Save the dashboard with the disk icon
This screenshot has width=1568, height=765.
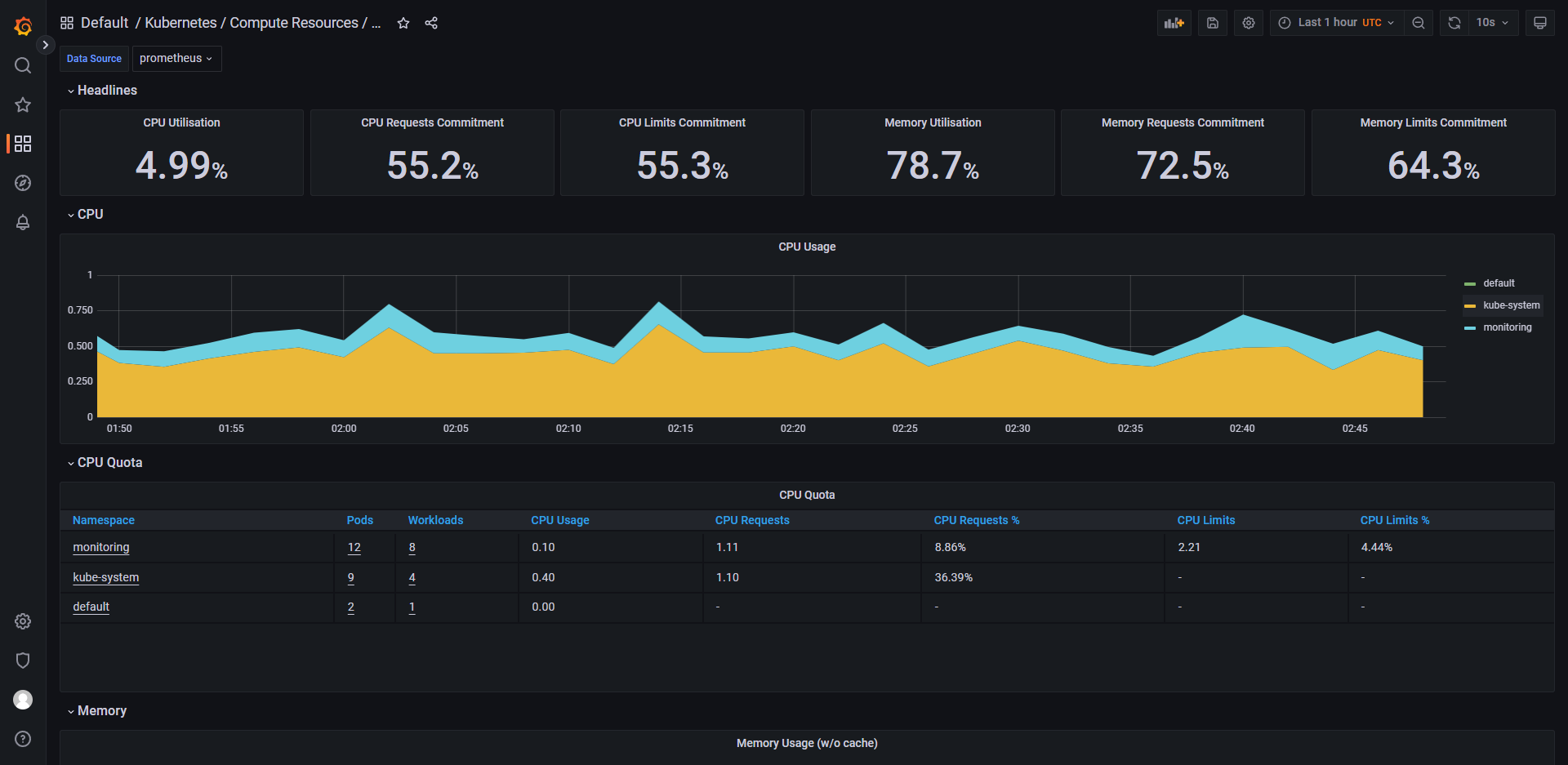[1213, 23]
